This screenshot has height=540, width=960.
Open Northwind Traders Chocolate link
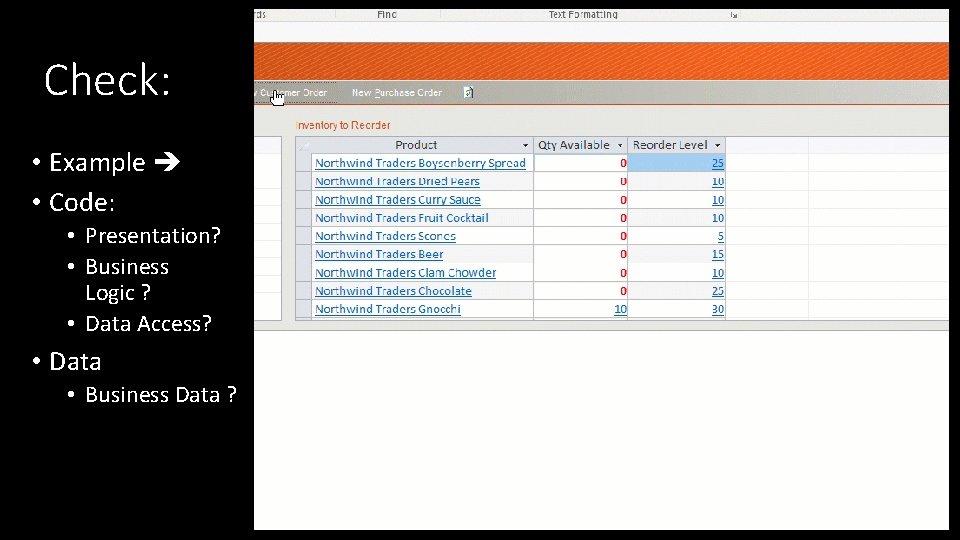point(393,291)
